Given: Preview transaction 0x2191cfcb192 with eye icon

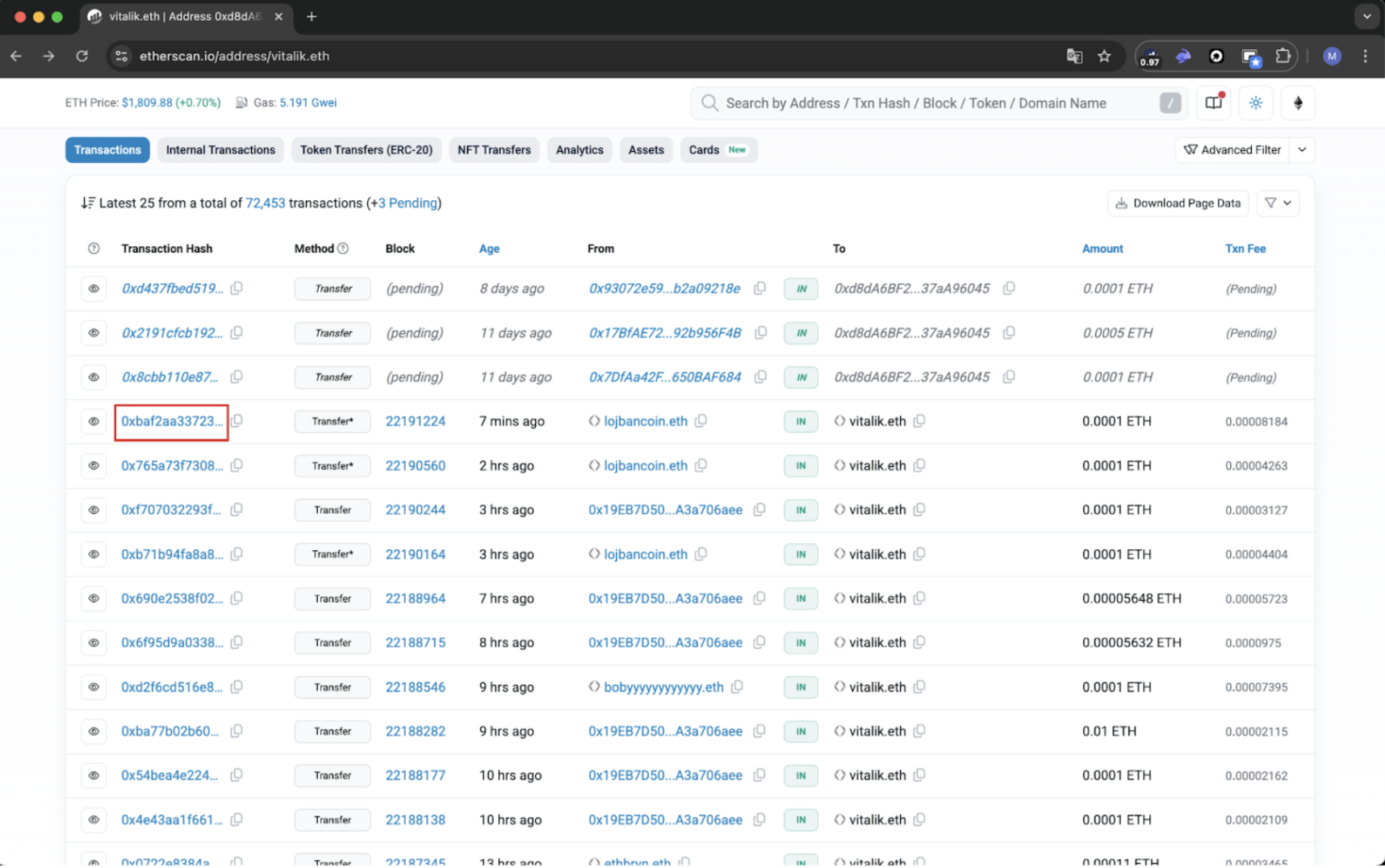Looking at the screenshot, I should tap(94, 333).
